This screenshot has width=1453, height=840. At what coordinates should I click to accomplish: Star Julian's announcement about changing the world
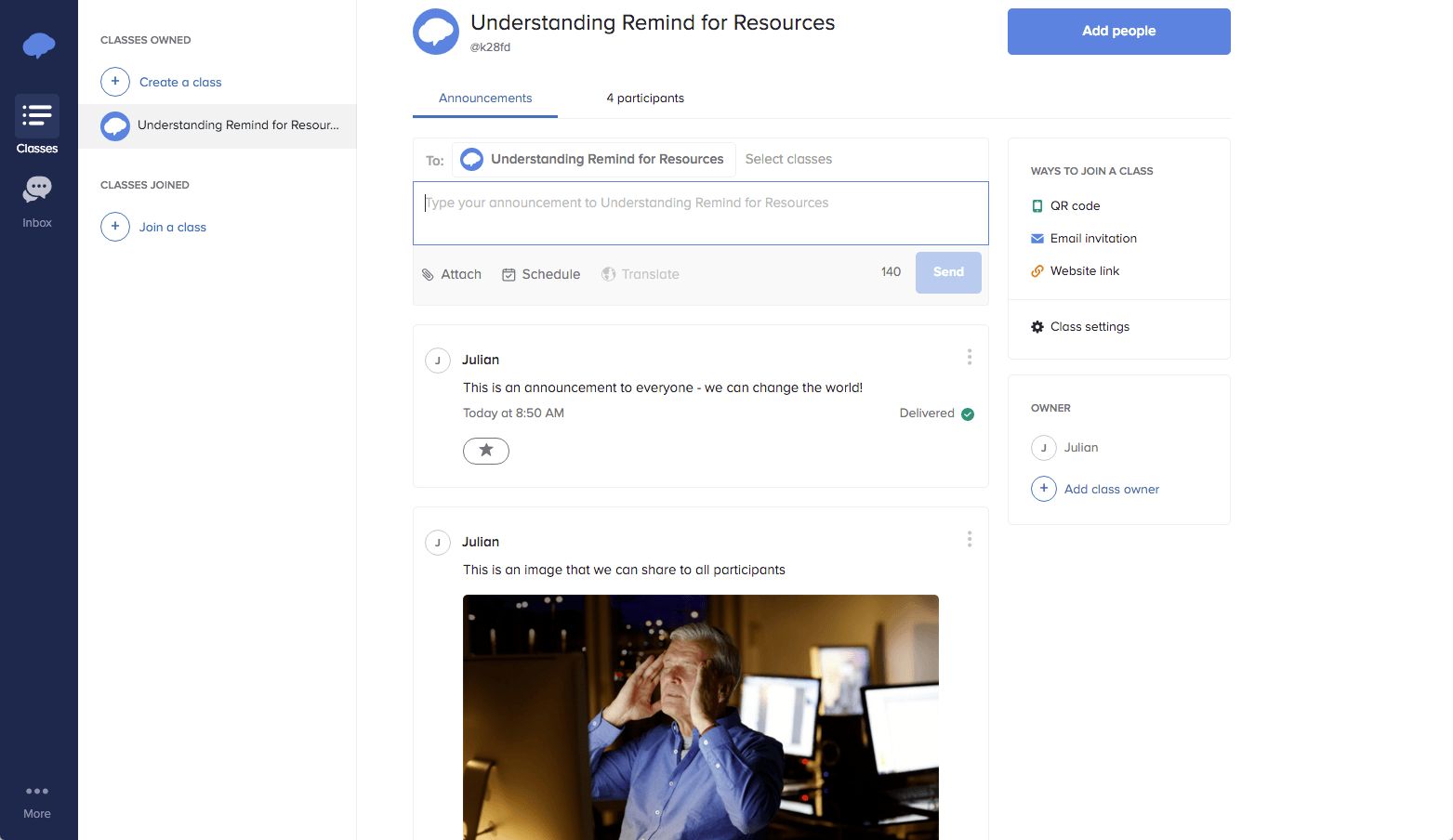click(486, 451)
